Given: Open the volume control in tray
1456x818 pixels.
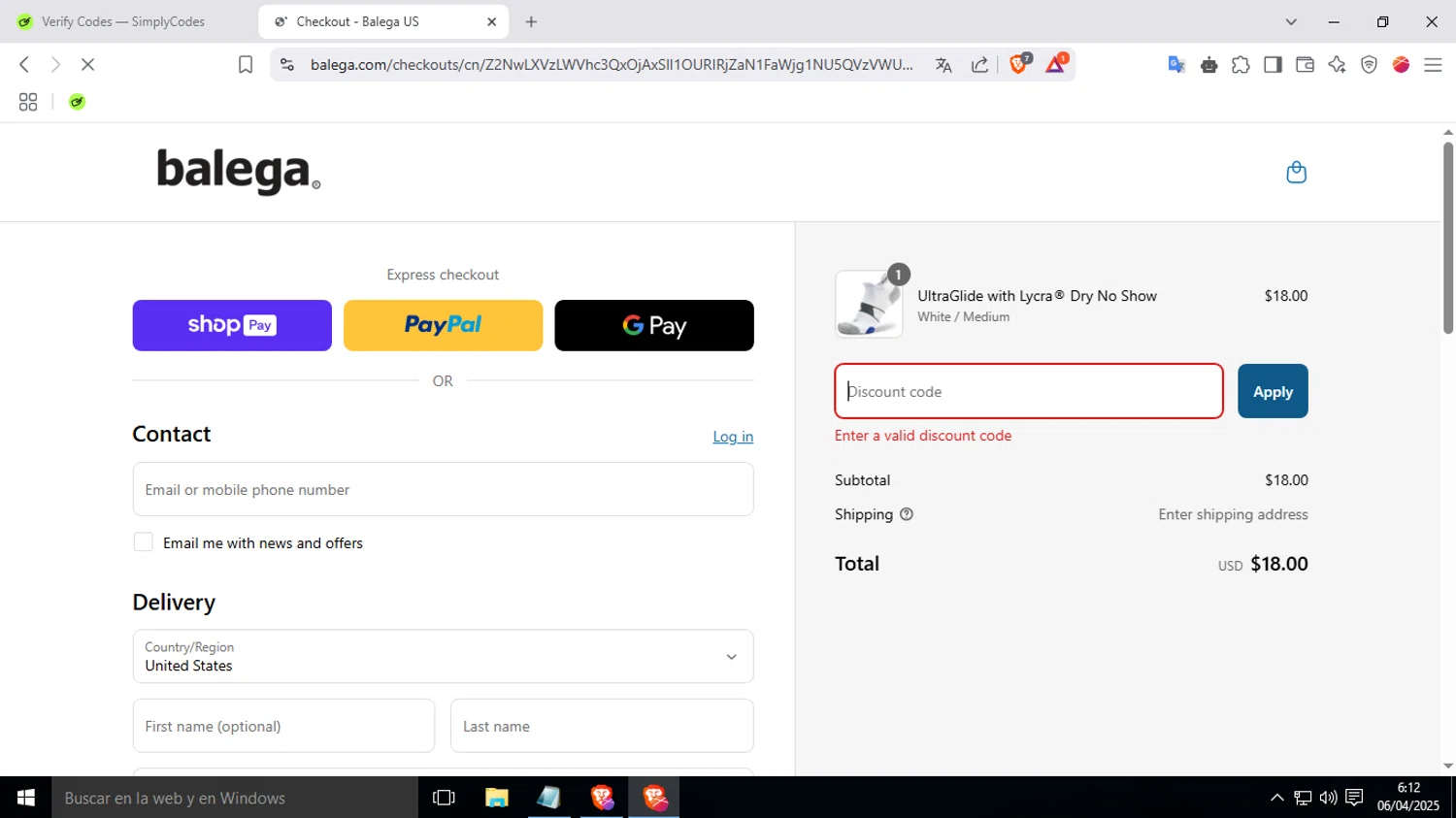Looking at the screenshot, I should [x=1328, y=798].
